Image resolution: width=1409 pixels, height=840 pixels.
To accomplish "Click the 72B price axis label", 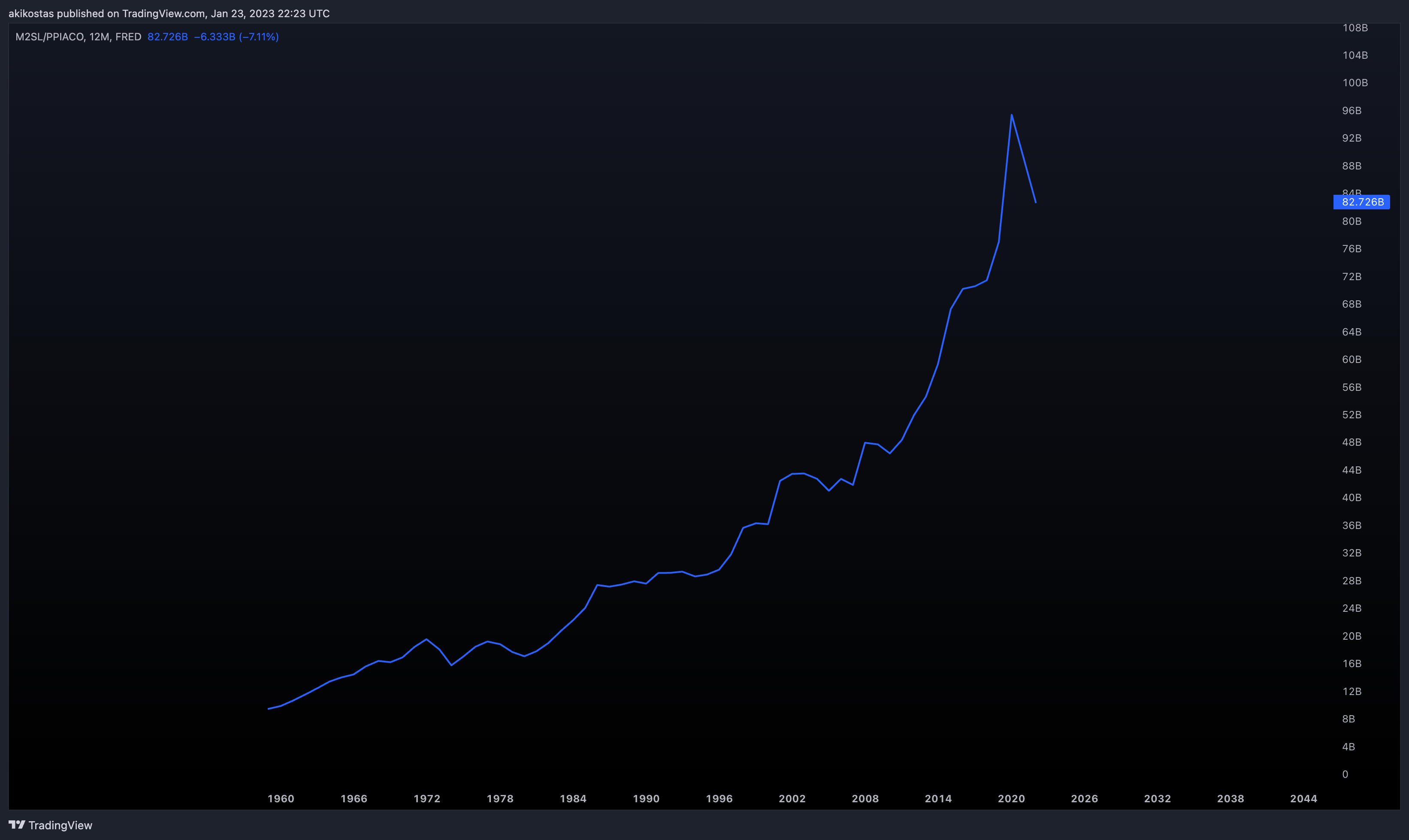I will click(x=1351, y=276).
